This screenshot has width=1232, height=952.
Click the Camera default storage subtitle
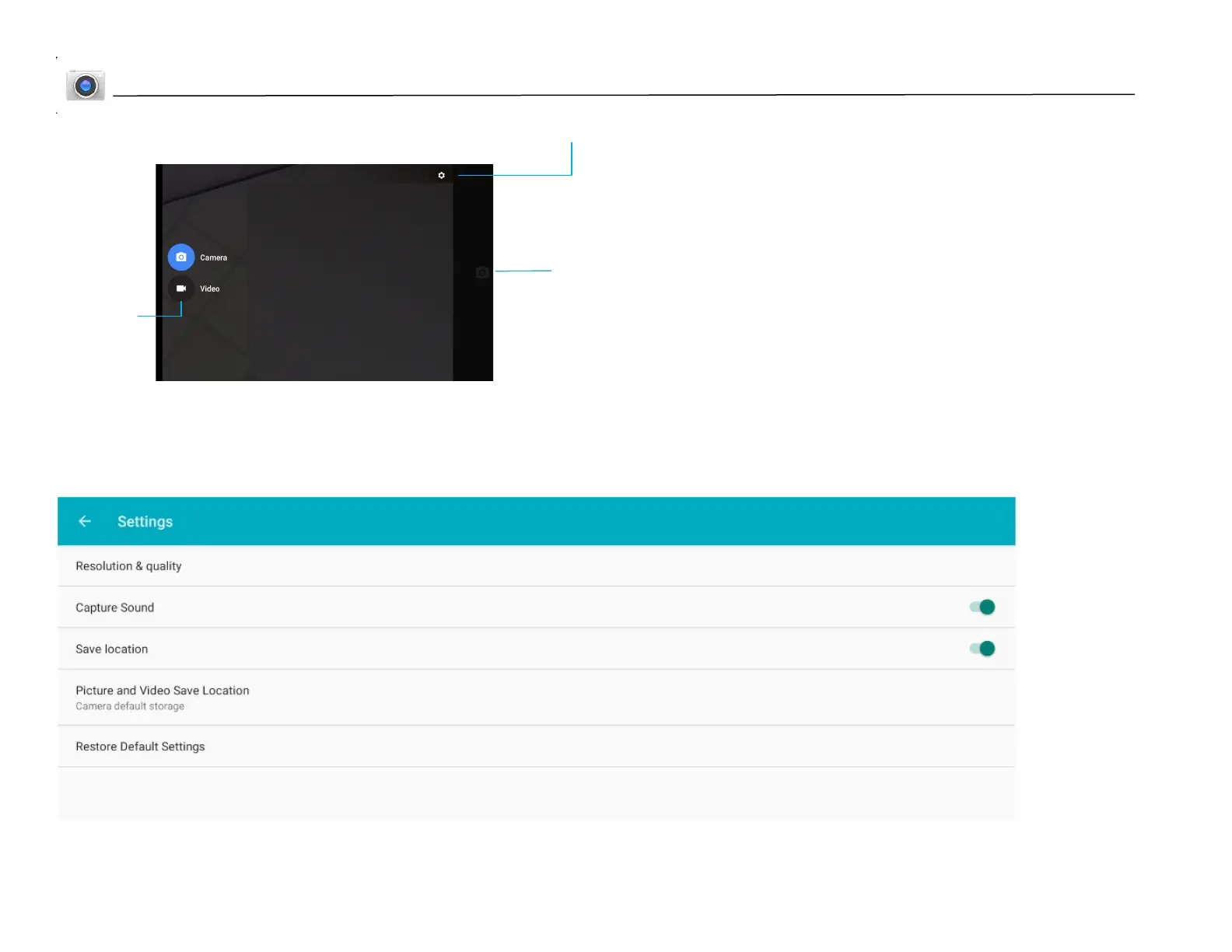pyautogui.click(x=130, y=707)
